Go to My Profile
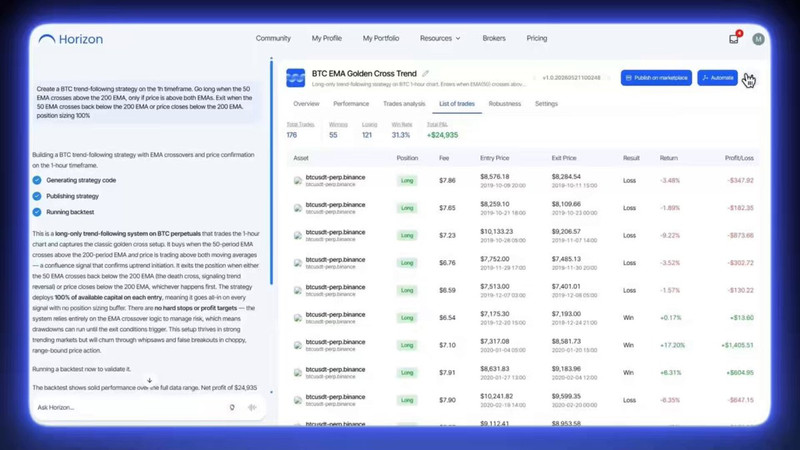This screenshot has height=450, width=800. [327, 38]
